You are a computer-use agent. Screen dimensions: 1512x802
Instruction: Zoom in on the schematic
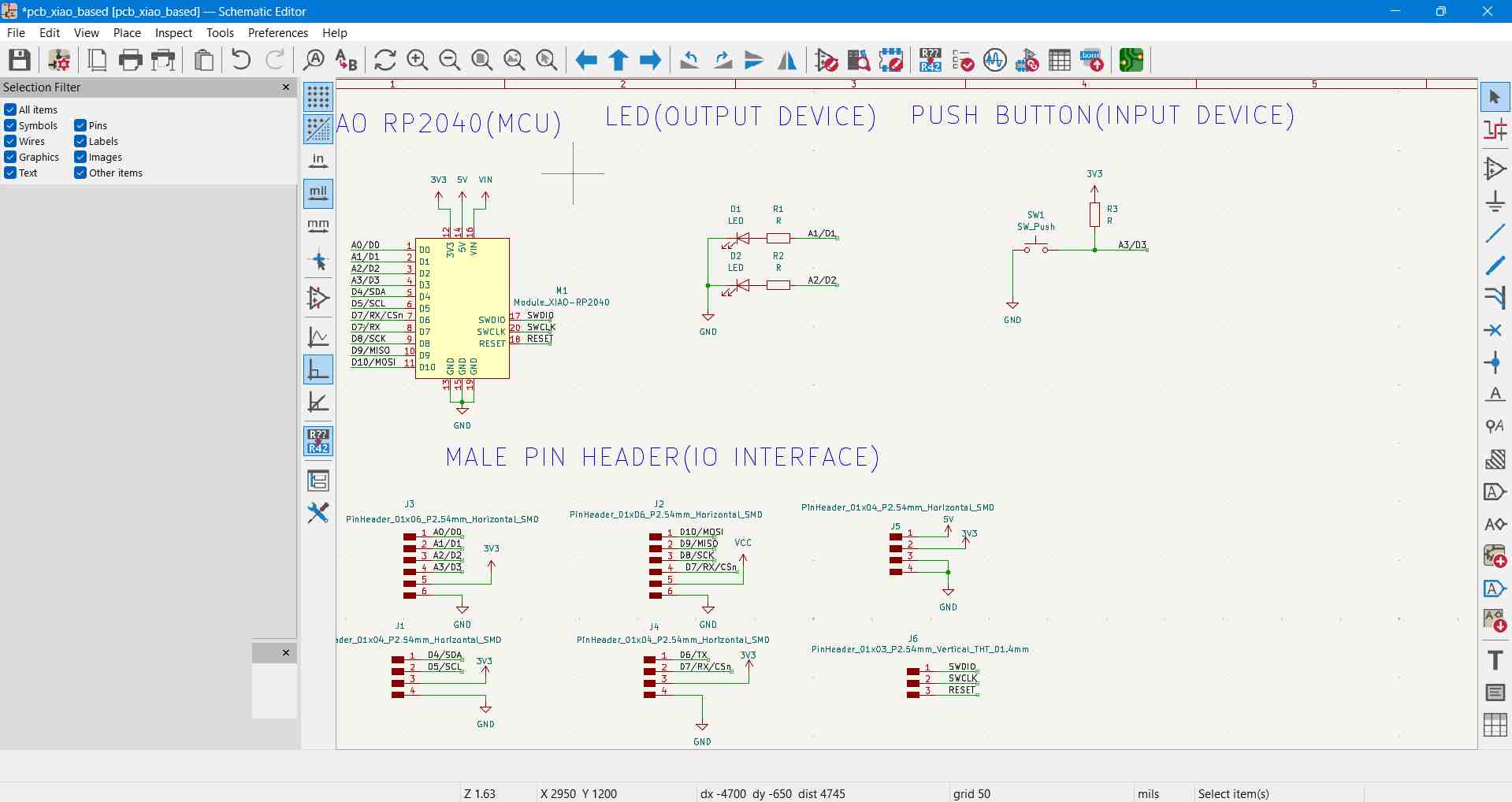[418, 60]
